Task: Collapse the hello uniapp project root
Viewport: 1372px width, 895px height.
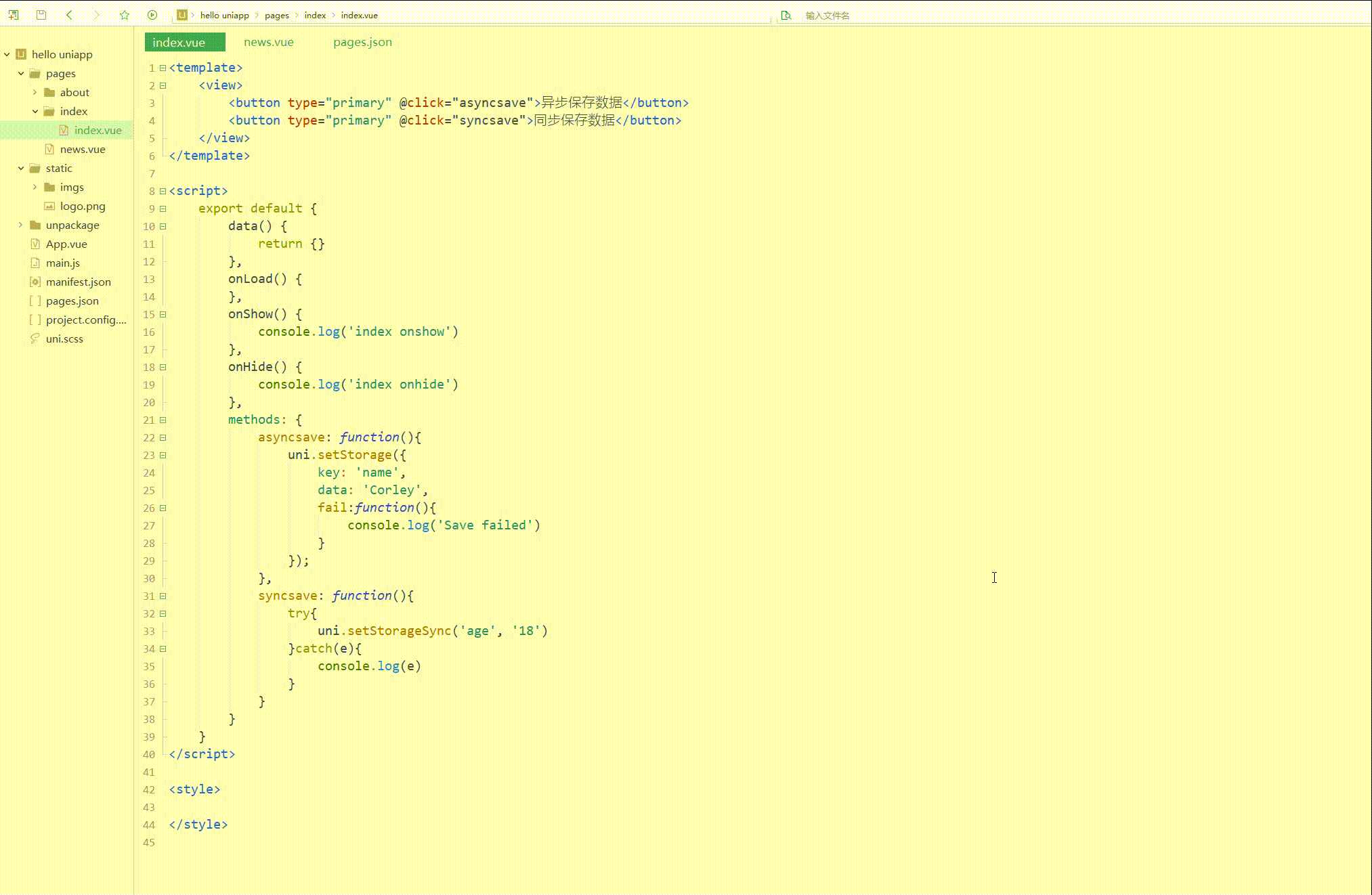Action: pyautogui.click(x=7, y=54)
